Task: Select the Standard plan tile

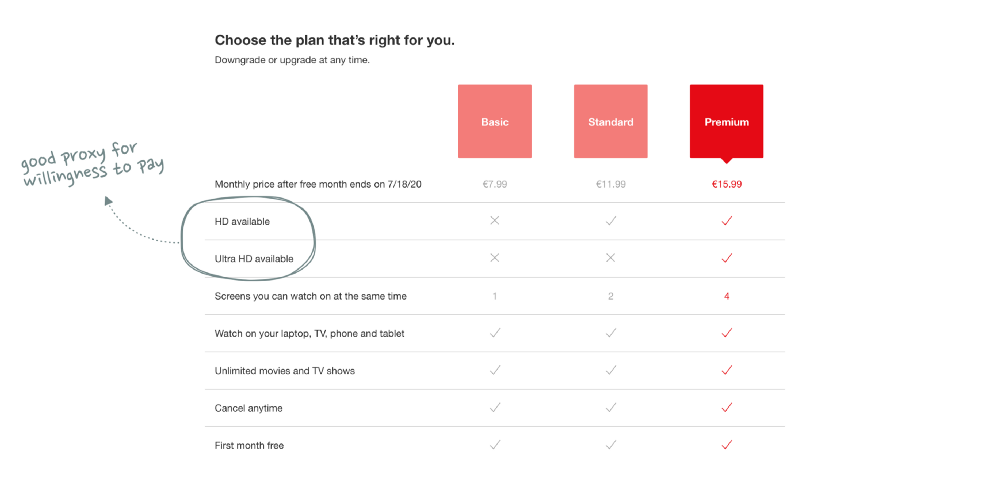Action: [x=610, y=121]
